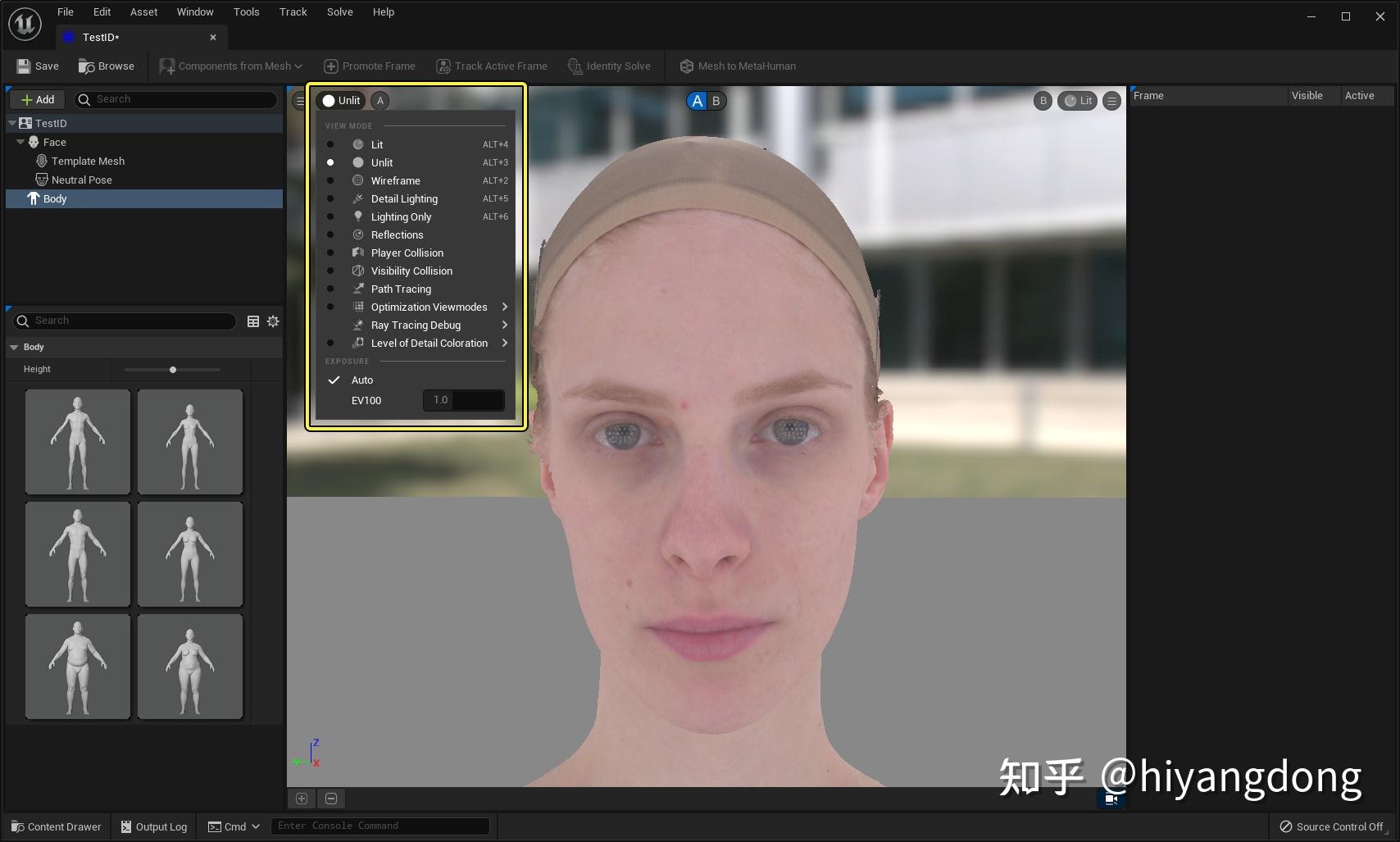The height and width of the screenshot is (842, 1400).
Task: Open the Components from Mesh dropdown
Action: point(231,66)
